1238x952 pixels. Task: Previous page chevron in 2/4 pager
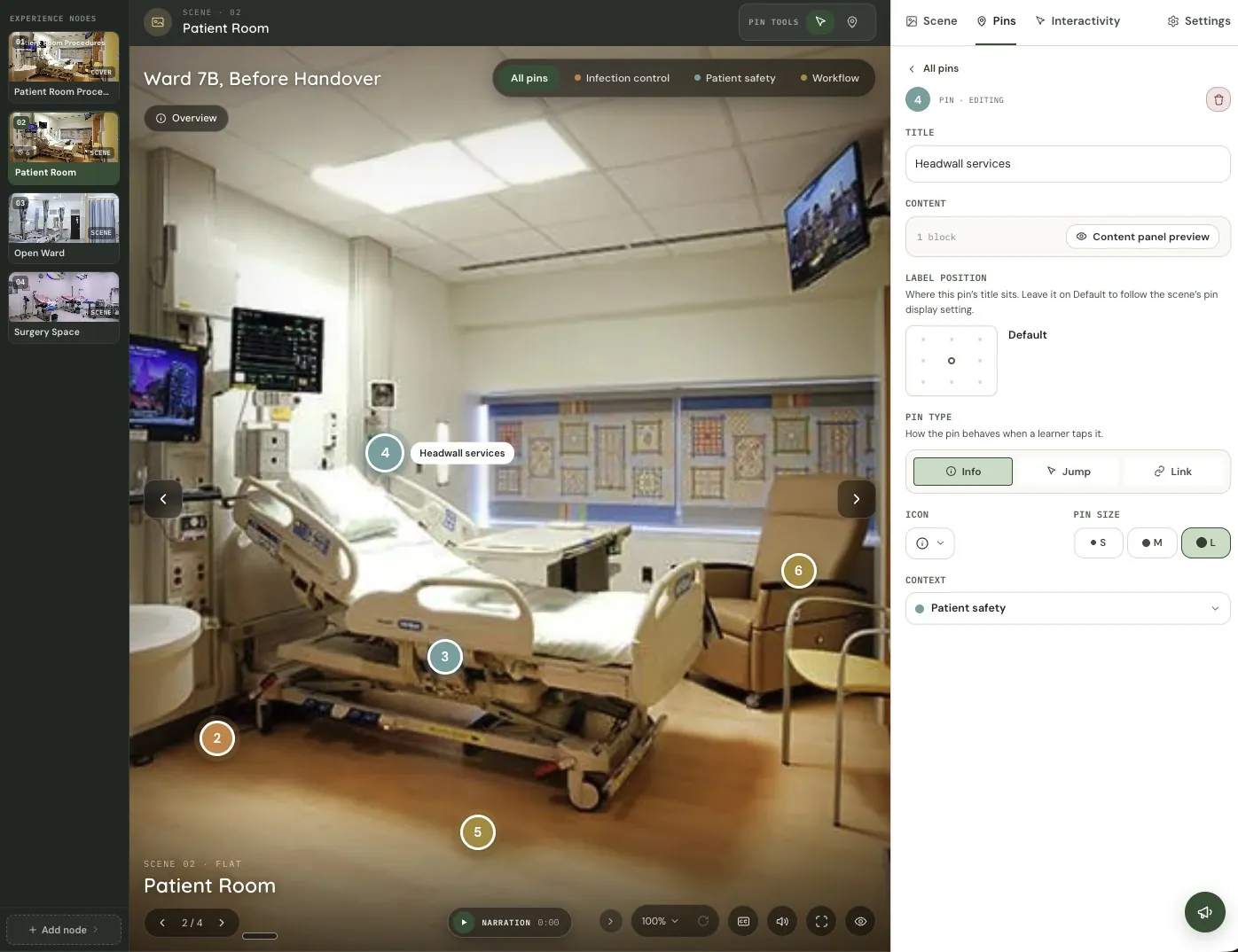click(162, 923)
